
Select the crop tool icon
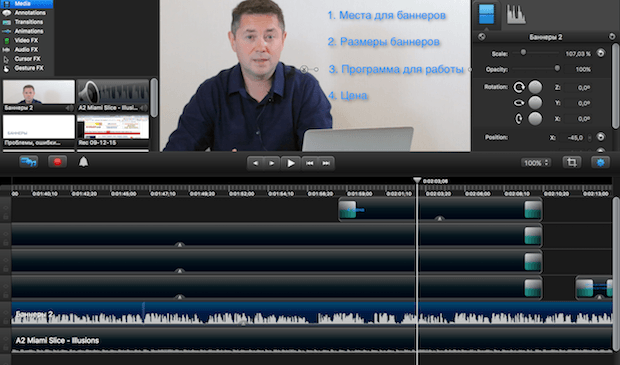[x=571, y=163]
